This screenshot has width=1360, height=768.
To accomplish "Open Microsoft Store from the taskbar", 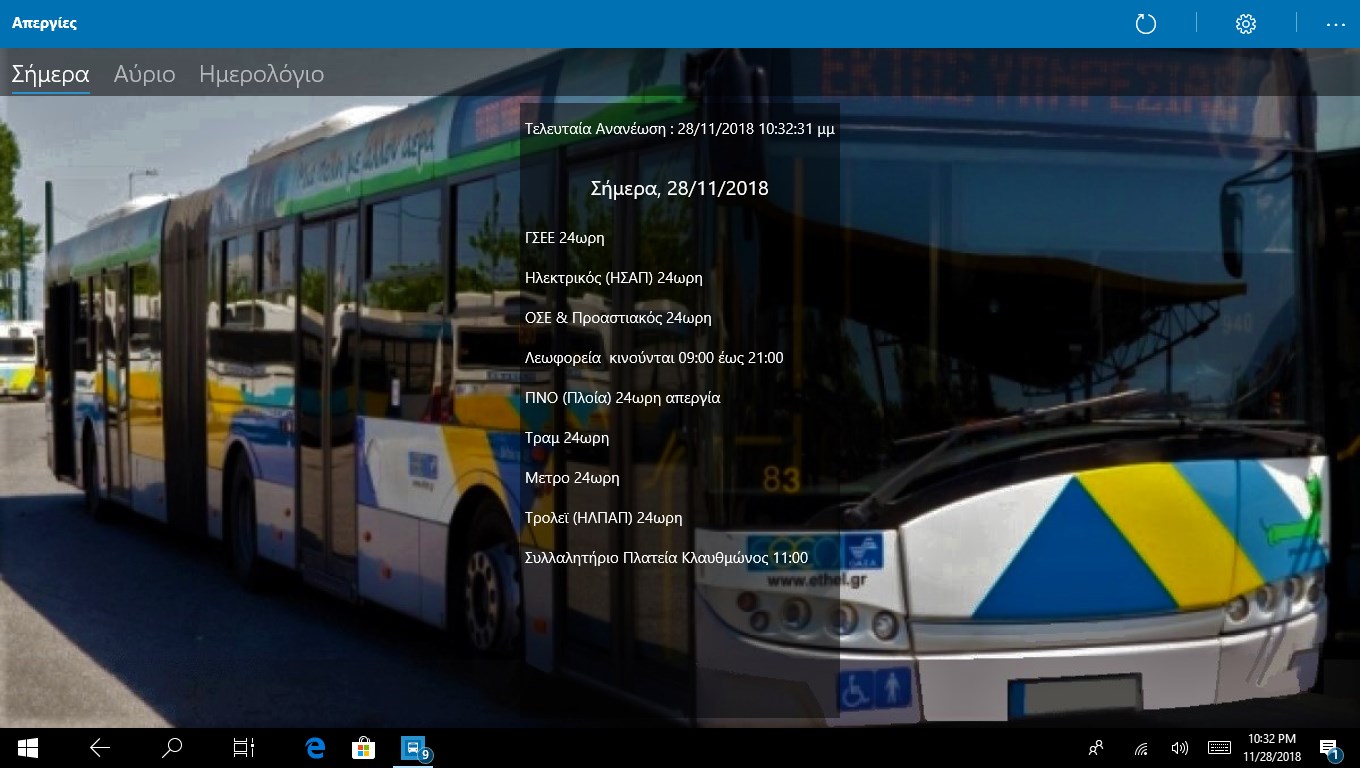I will coord(363,748).
